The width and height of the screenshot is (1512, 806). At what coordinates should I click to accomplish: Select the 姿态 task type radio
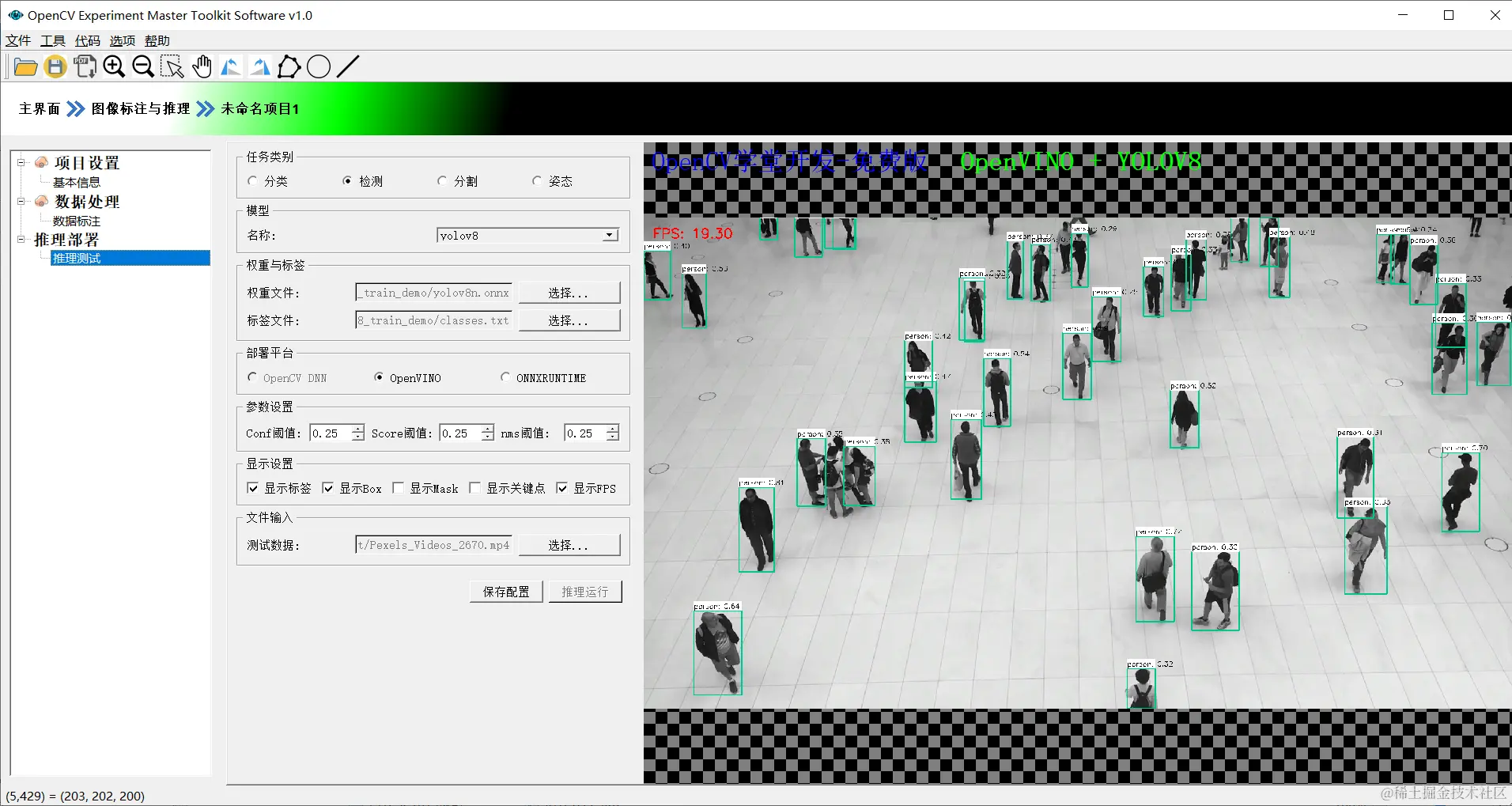pyautogui.click(x=537, y=181)
